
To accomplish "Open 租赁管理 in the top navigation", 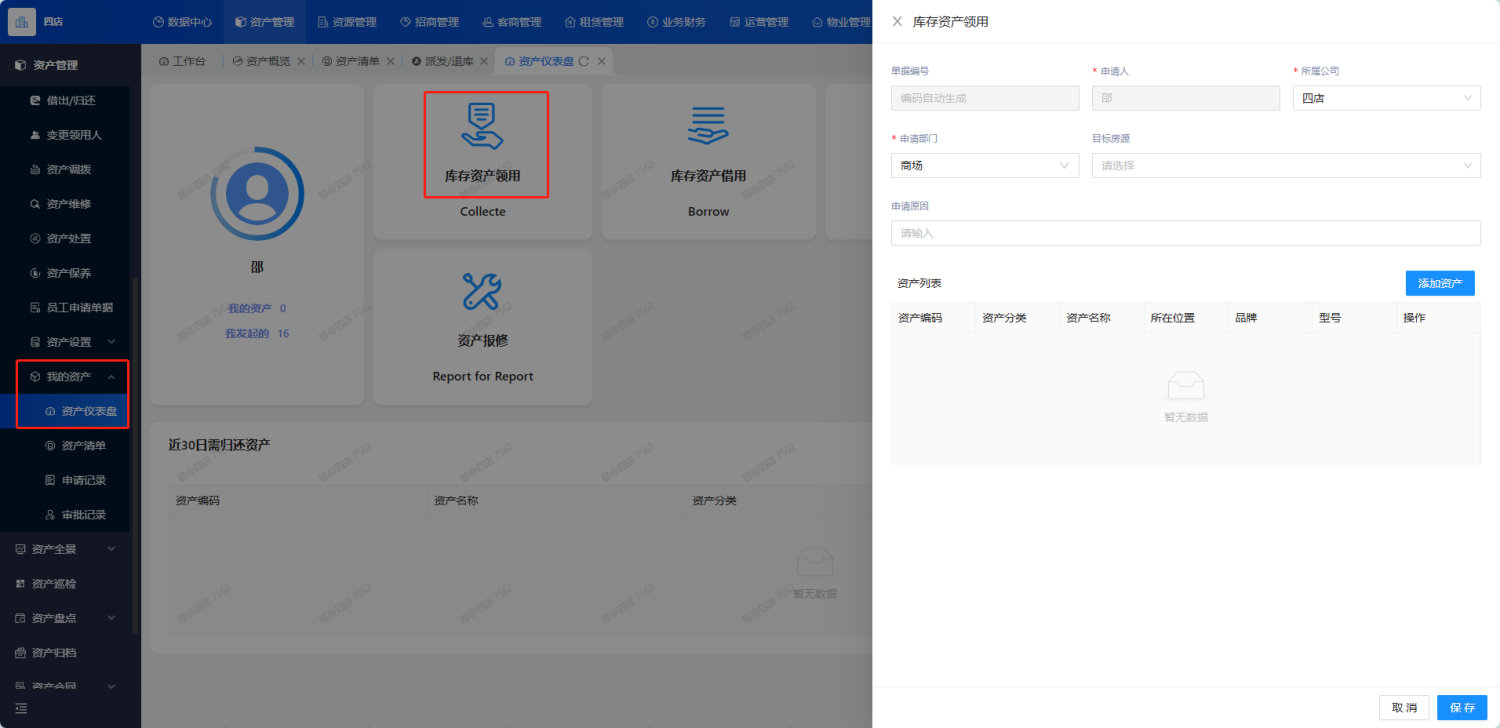I will pos(594,22).
